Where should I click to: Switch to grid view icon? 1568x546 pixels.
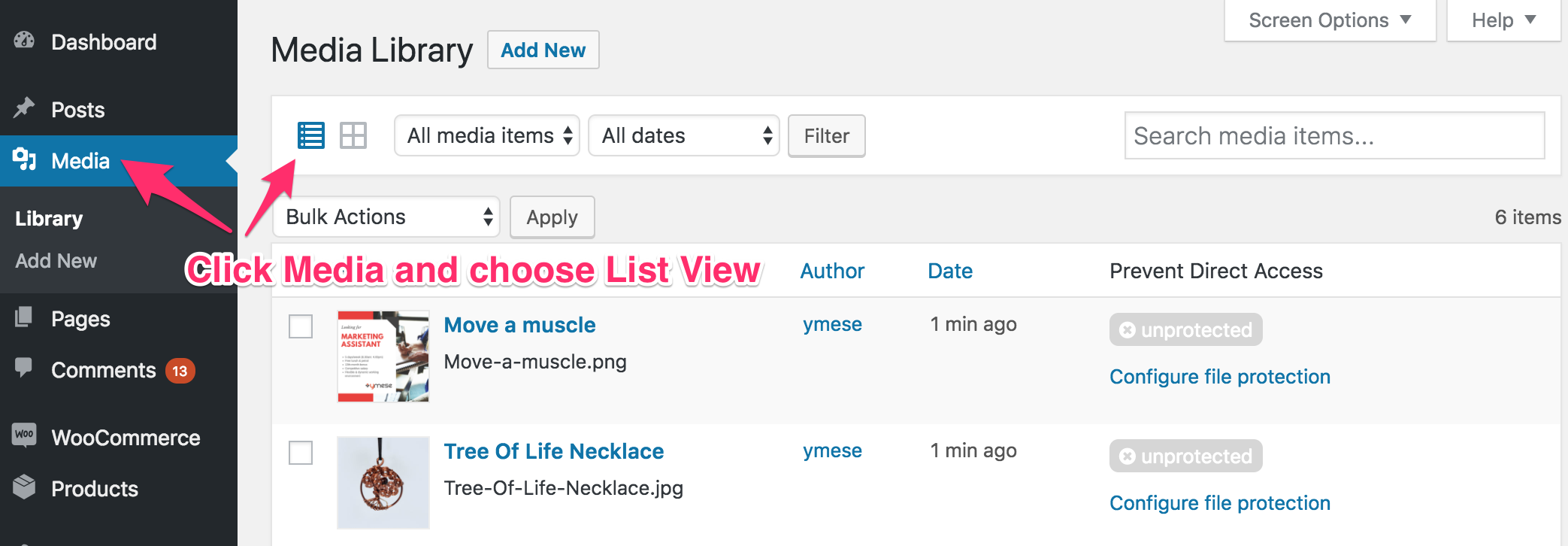tap(353, 135)
